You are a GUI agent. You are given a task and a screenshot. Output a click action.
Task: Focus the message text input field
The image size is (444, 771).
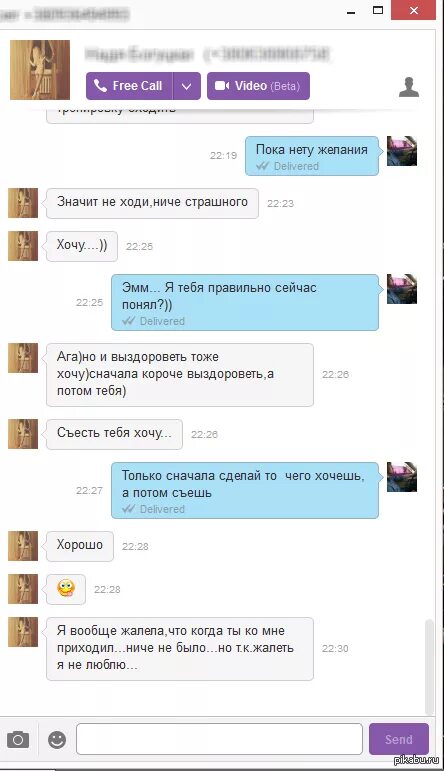tap(219, 739)
